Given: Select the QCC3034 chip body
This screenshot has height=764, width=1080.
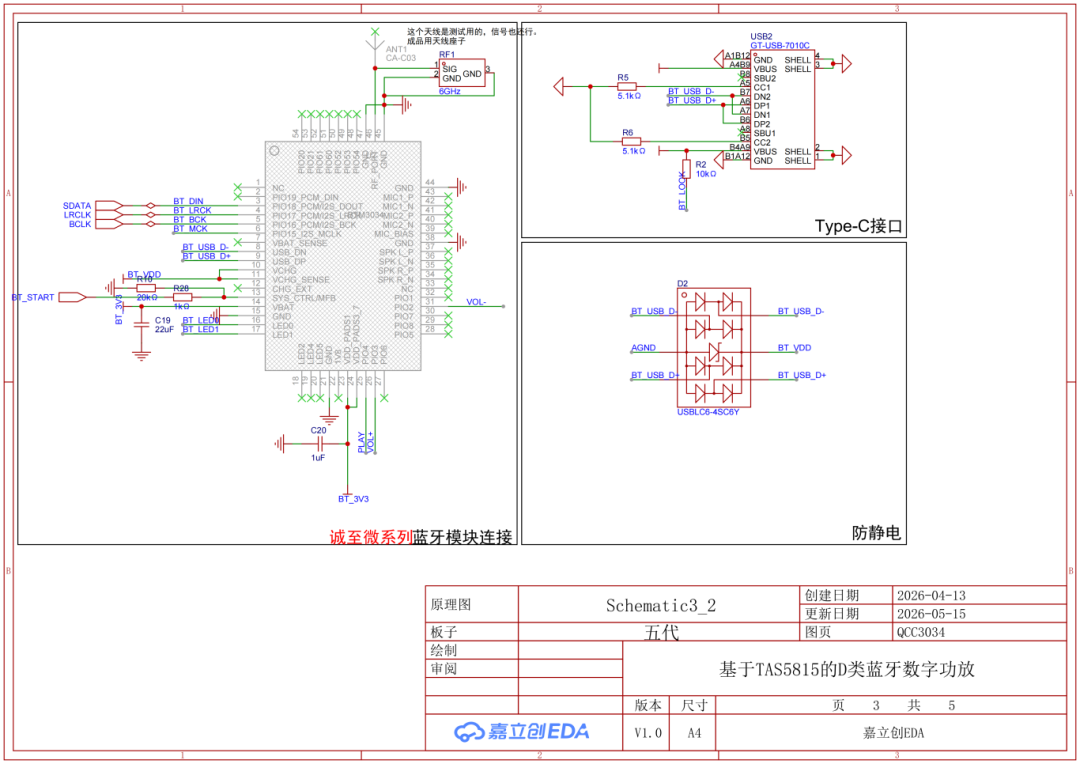Looking at the screenshot, I should (x=343, y=256).
